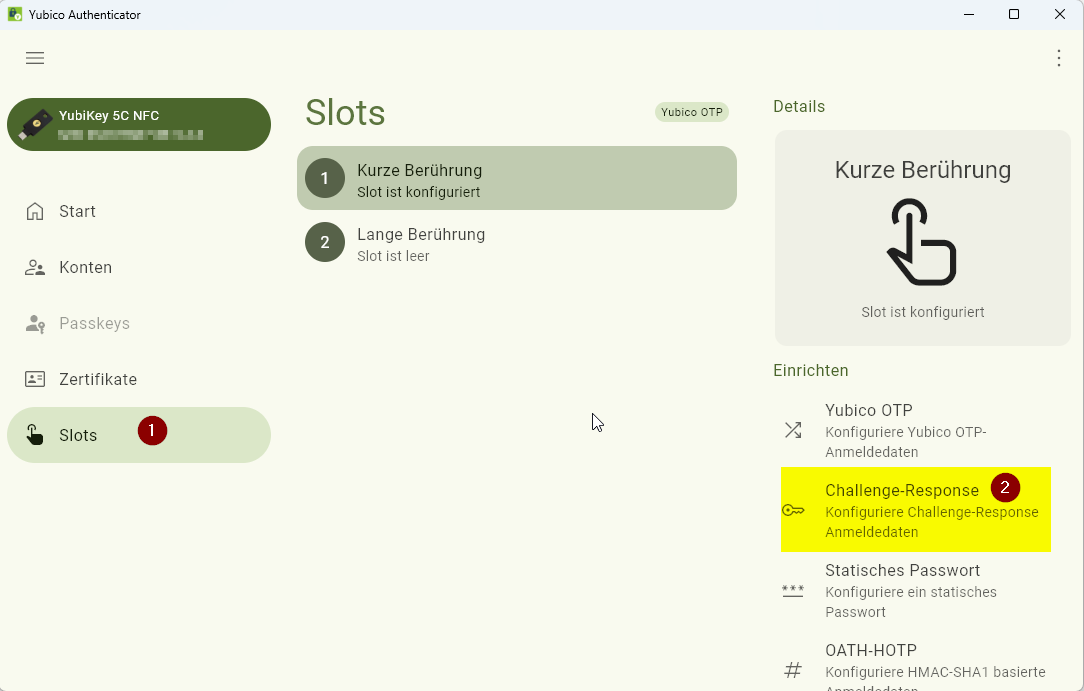Screen dimensions: 1084x691
Task: Configure Yubico OTP credentials
Action: point(916,430)
